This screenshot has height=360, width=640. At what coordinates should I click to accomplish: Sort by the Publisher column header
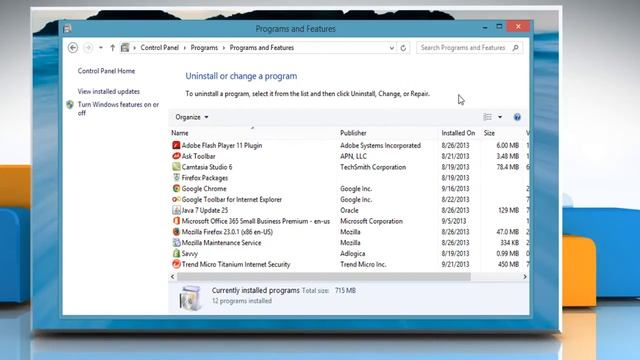point(353,133)
